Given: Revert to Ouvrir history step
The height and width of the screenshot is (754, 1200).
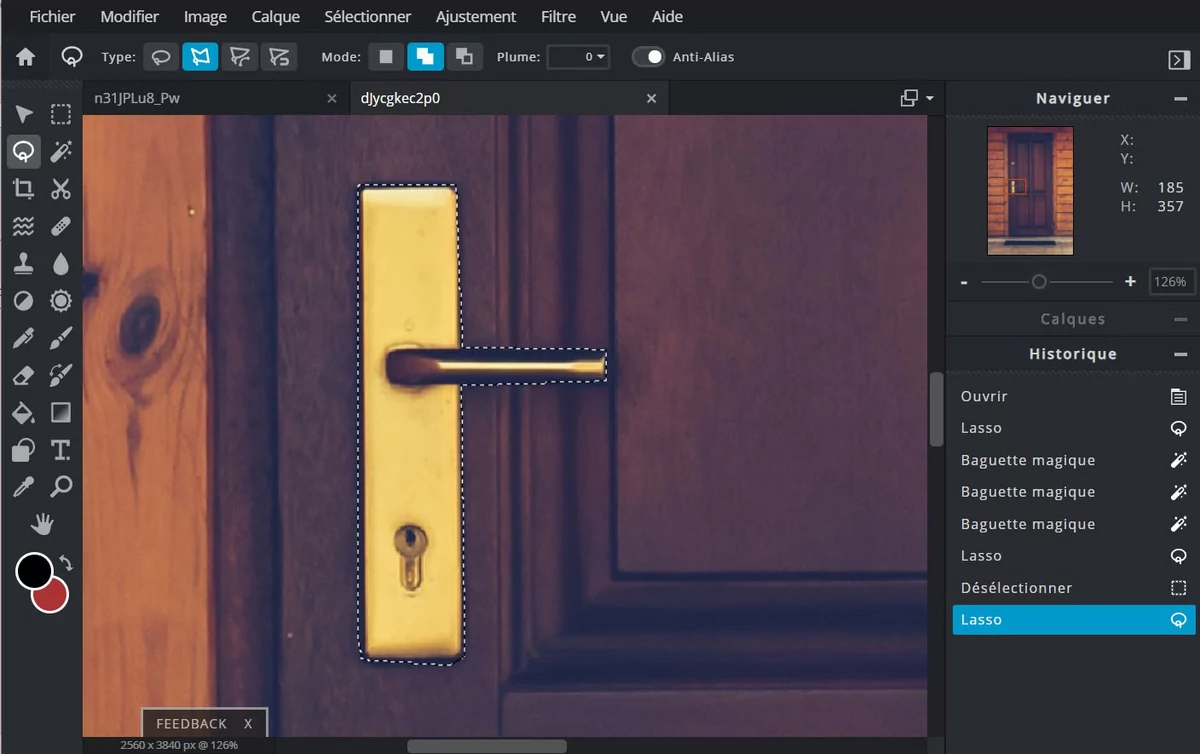Looking at the screenshot, I should [x=1073, y=396].
